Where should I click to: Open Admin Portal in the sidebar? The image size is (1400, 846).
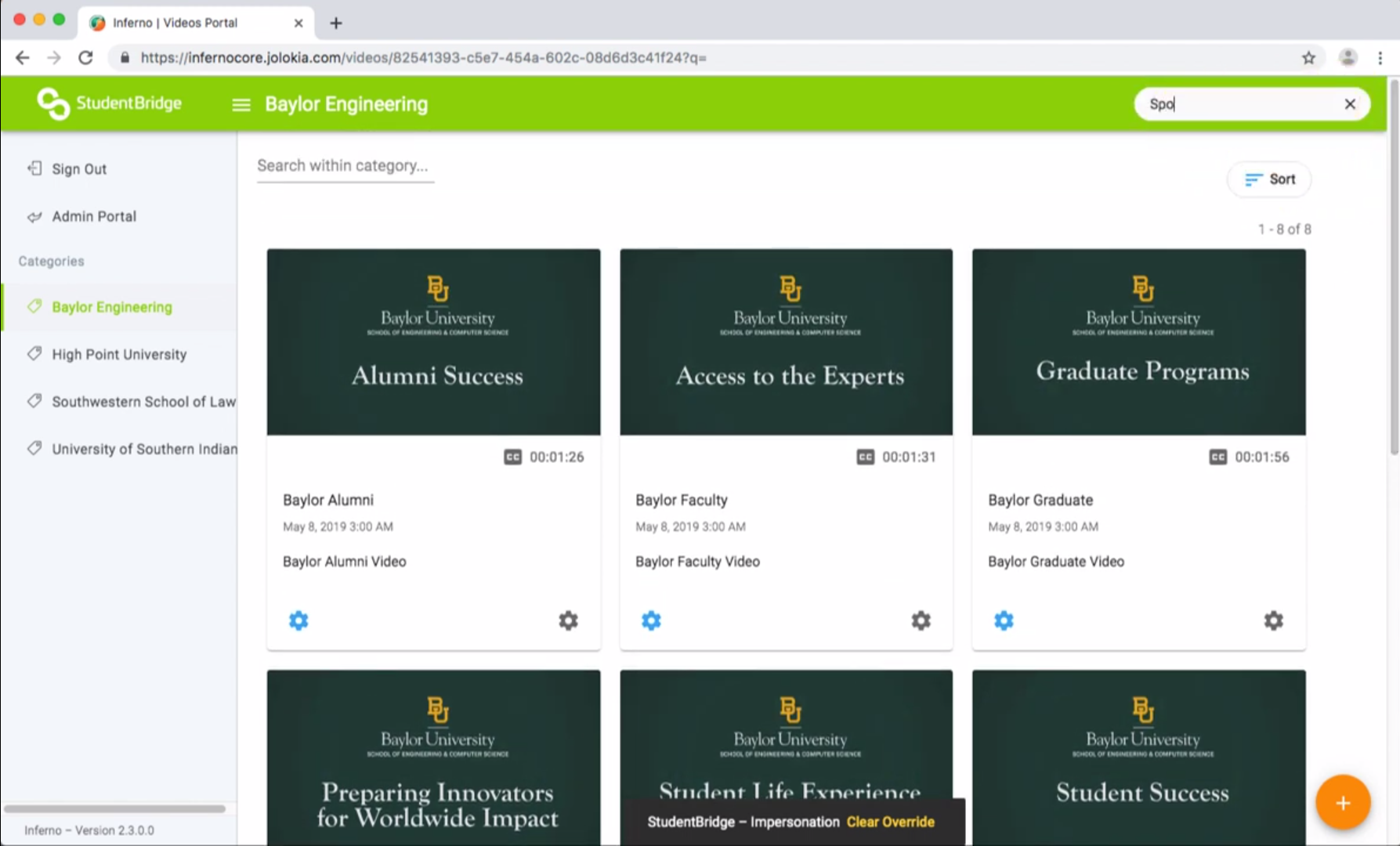94,216
